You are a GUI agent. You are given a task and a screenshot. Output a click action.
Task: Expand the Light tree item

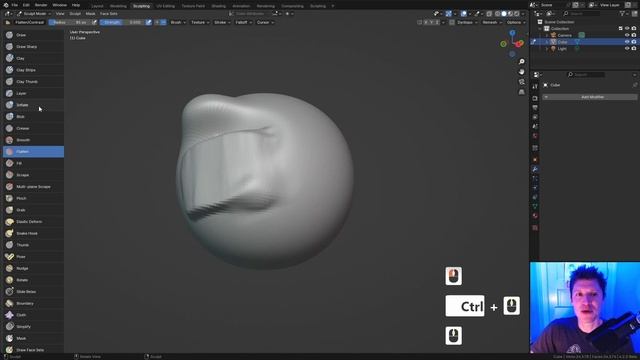[547, 49]
